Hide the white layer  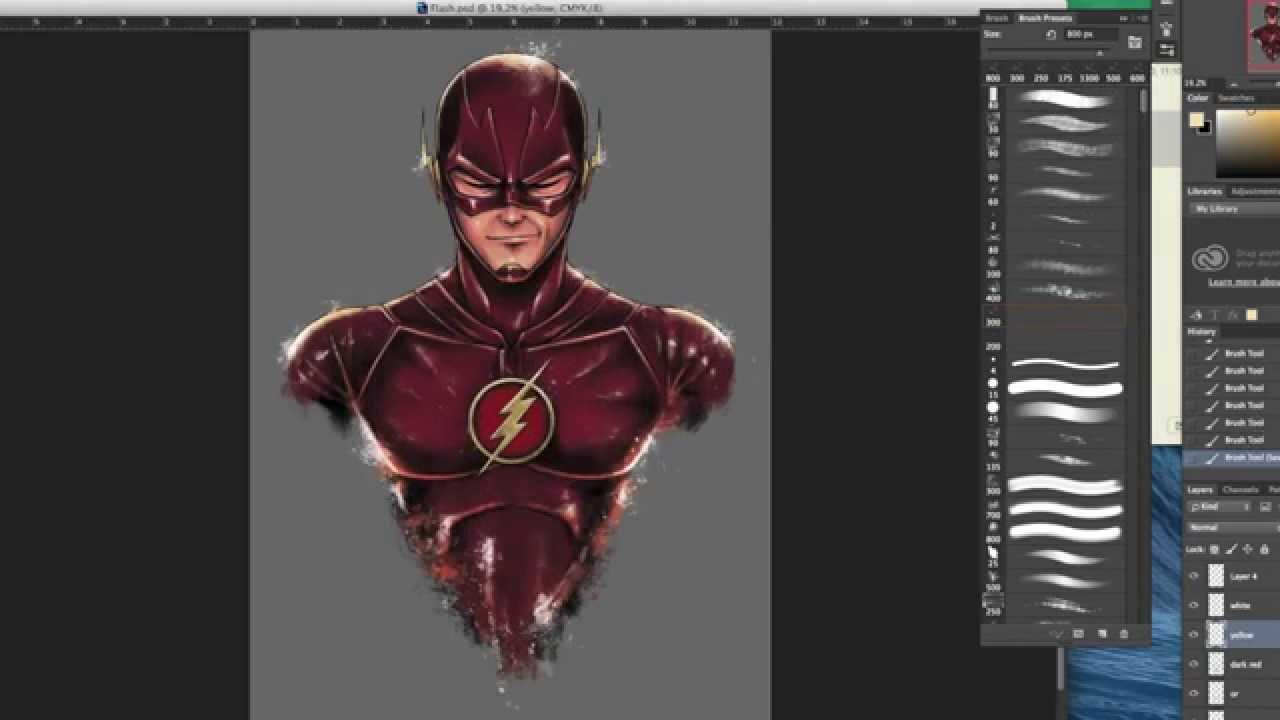point(1194,605)
